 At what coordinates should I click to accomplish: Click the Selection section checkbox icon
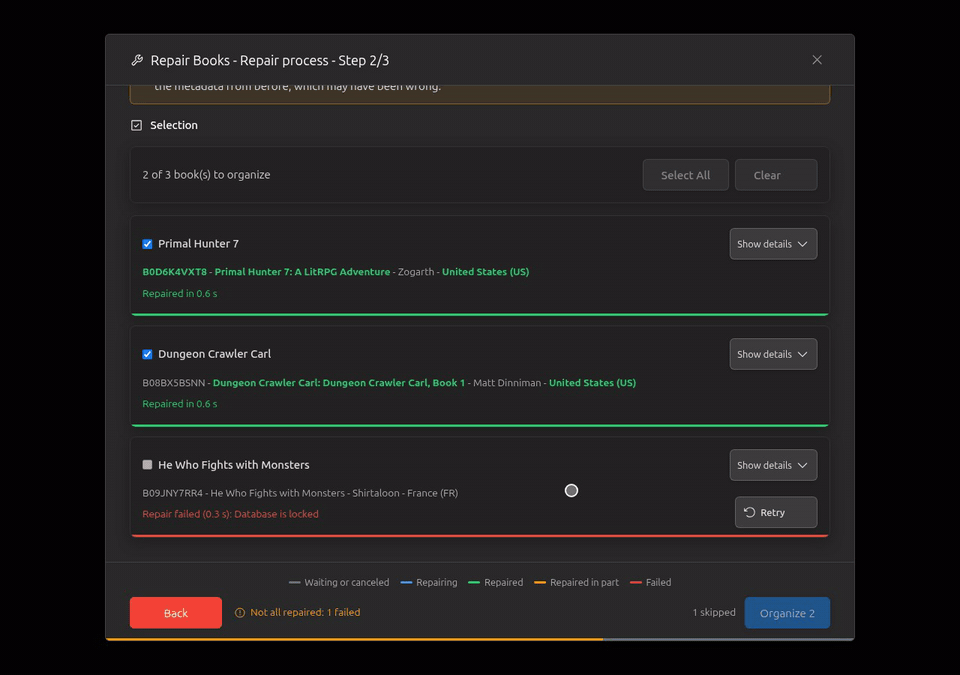137,125
